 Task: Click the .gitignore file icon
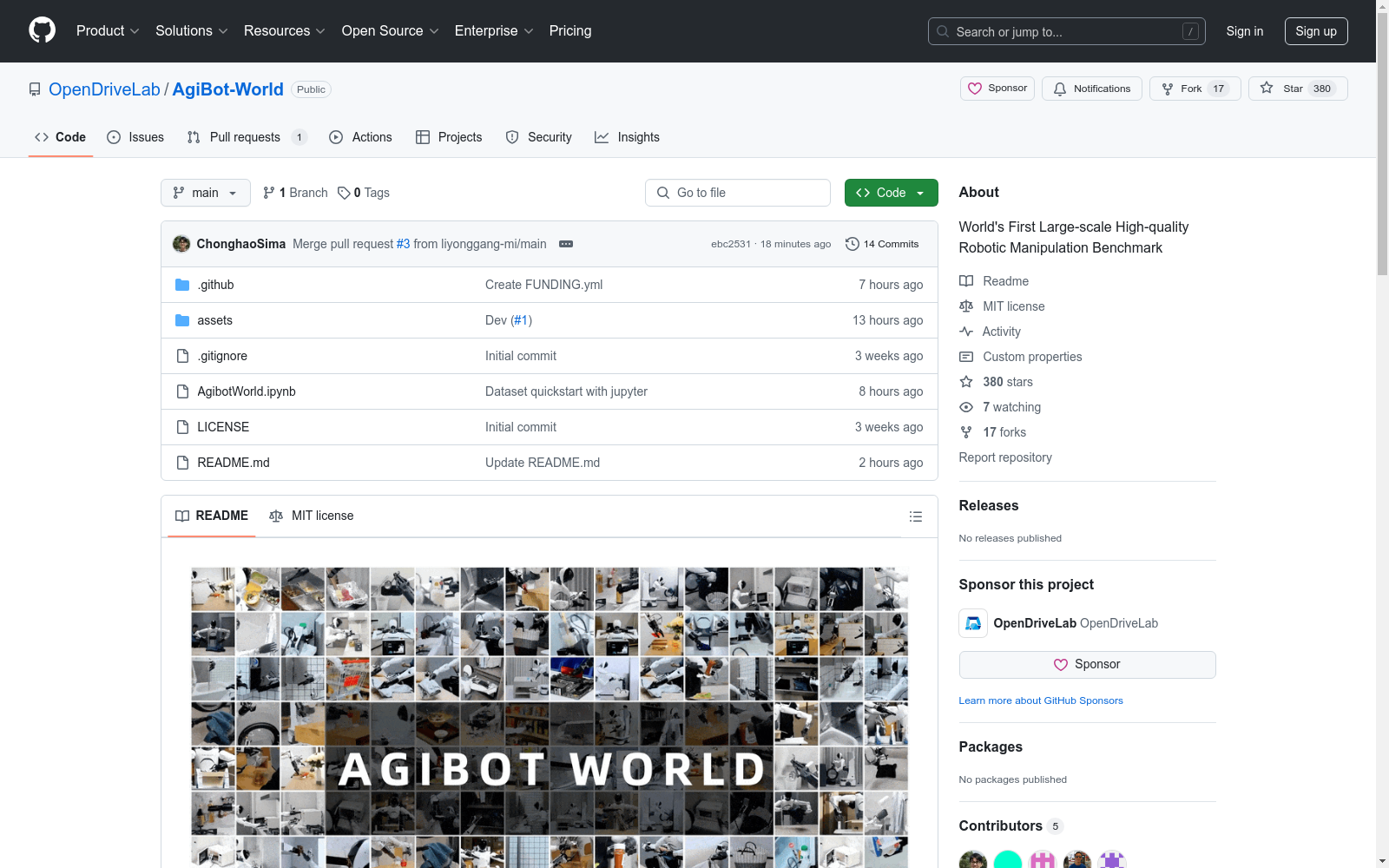[x=182, y=356]
